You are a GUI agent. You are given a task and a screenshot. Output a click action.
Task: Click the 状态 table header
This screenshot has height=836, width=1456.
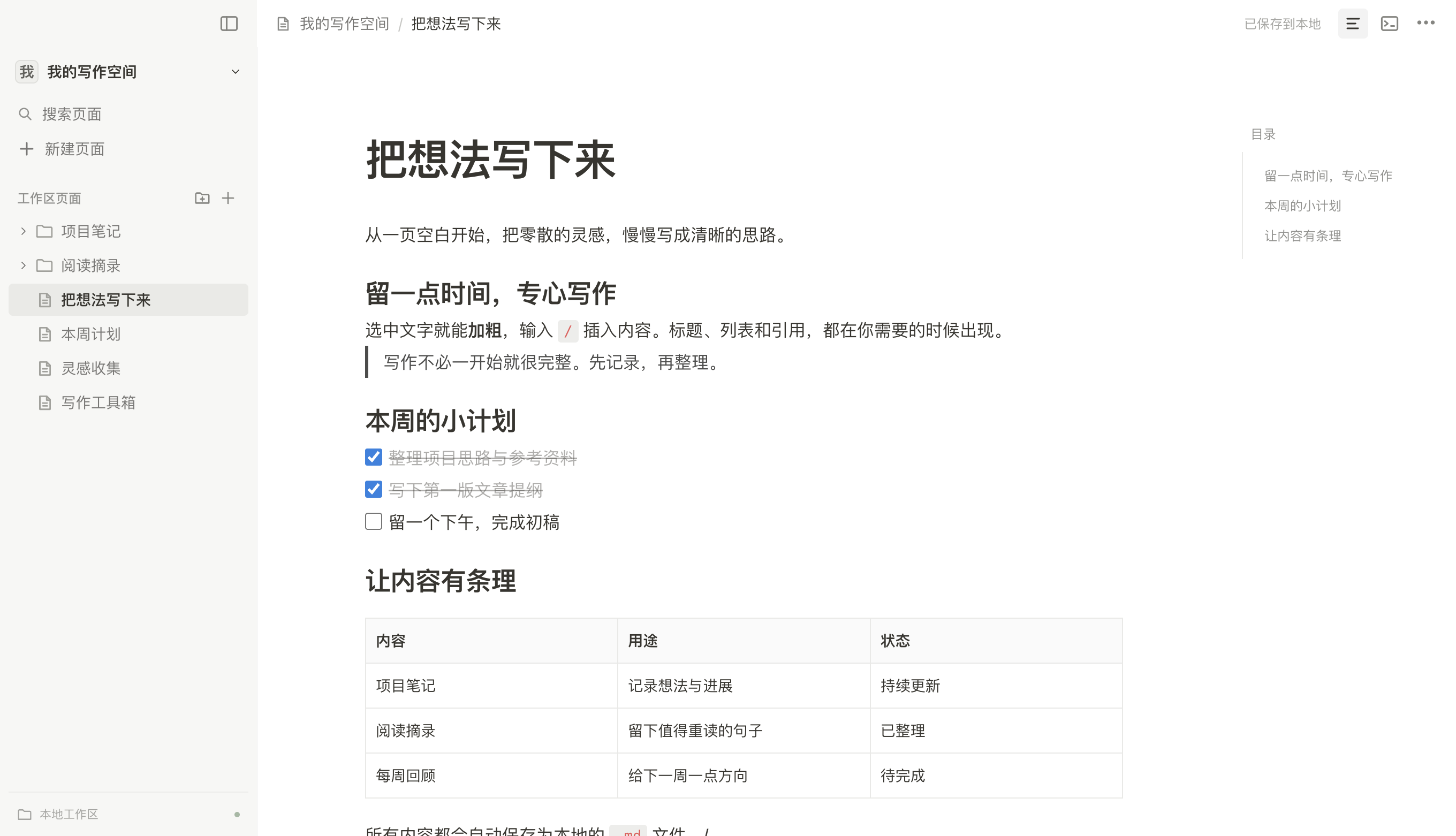996,641
